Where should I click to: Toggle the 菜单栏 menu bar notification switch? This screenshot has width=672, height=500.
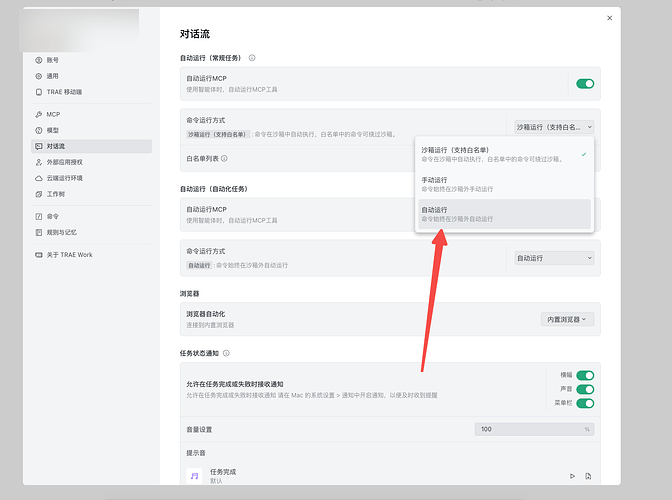pos(585,403)
